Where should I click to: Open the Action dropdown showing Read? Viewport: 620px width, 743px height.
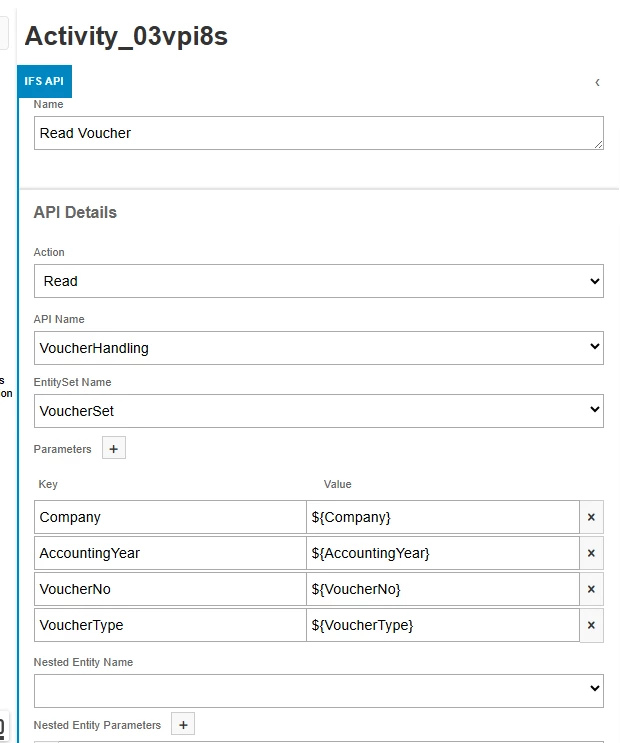[318, 281]
